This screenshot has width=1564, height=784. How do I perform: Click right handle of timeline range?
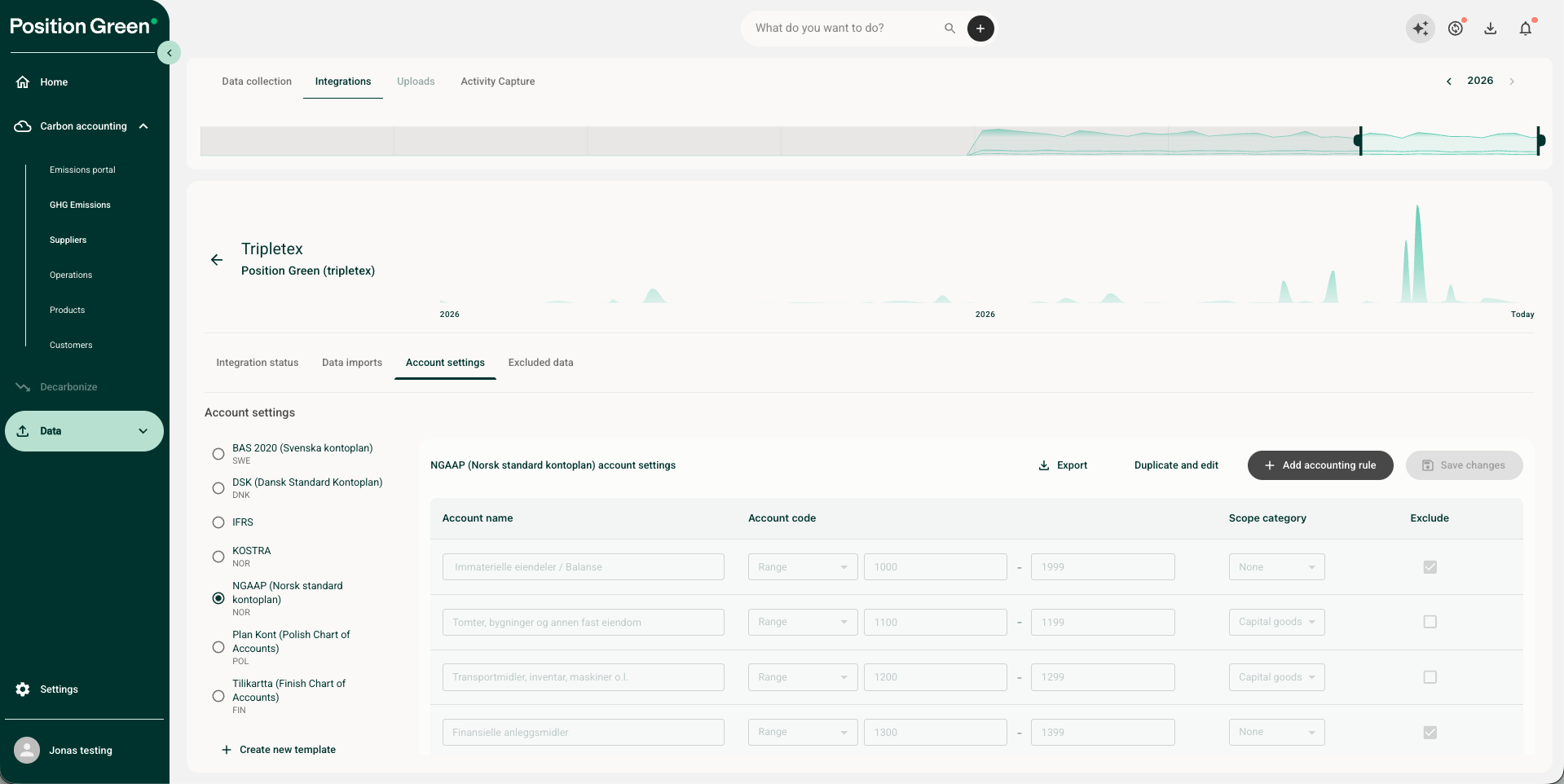1540,141
